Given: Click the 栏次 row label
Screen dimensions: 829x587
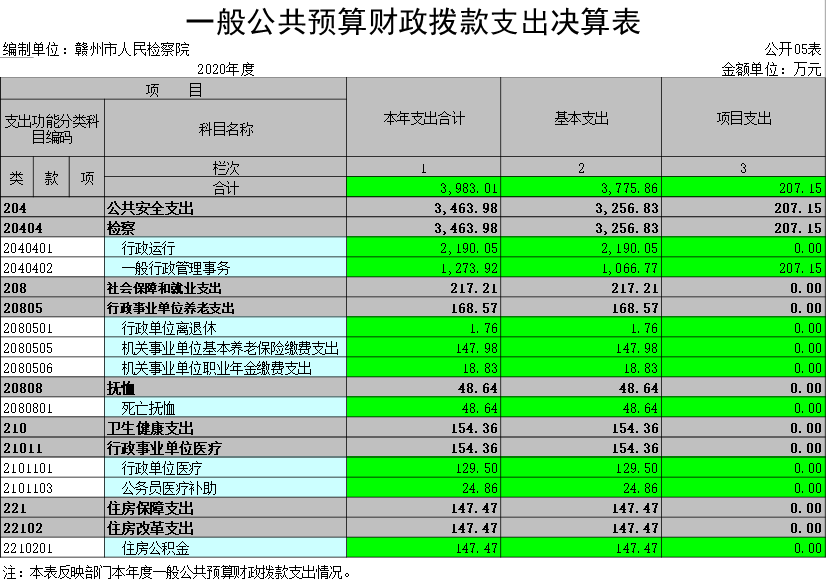Looking at the screenshot, I should point(226,167).
